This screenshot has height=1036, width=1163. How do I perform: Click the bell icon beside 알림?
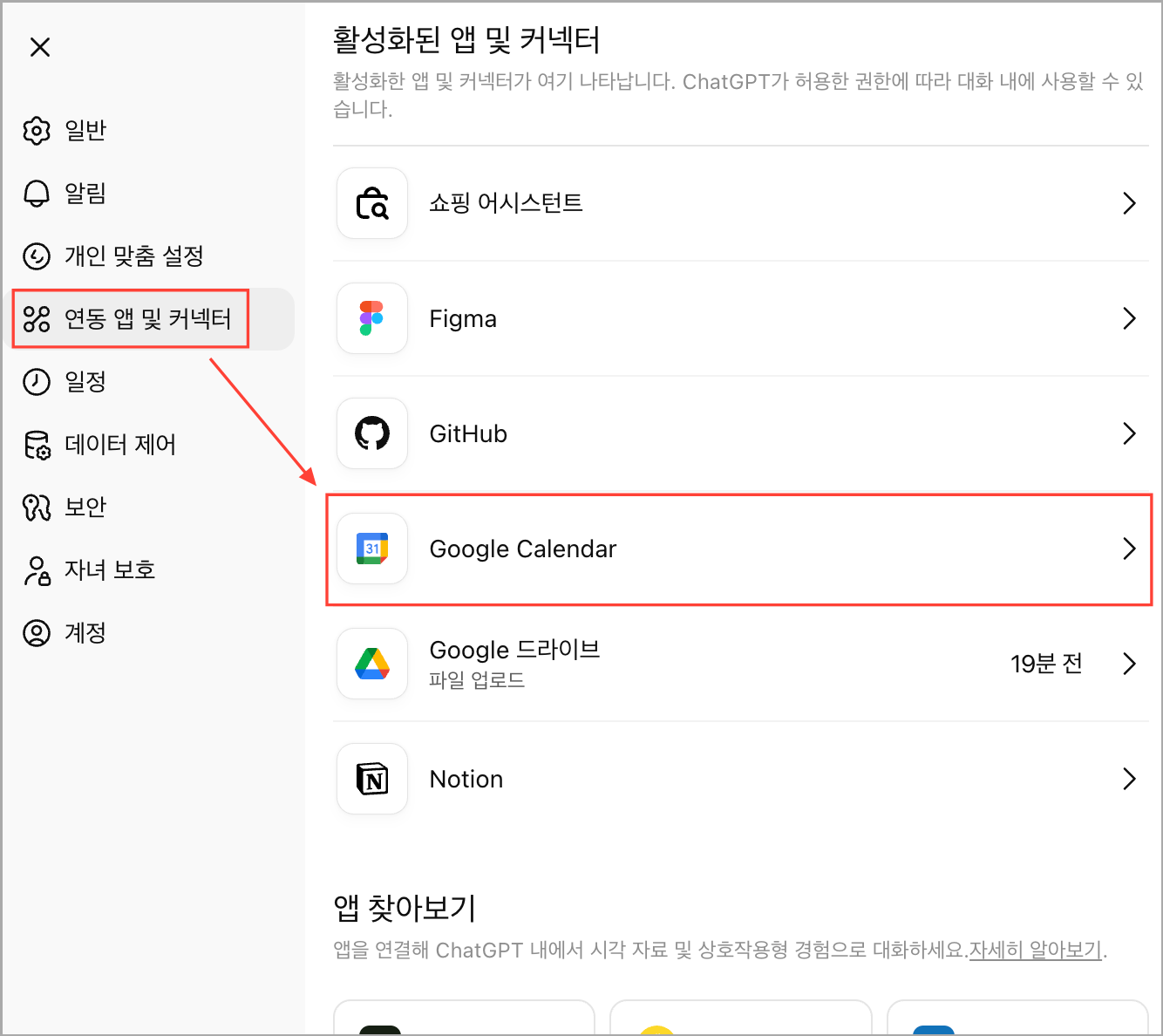(37, 193)
